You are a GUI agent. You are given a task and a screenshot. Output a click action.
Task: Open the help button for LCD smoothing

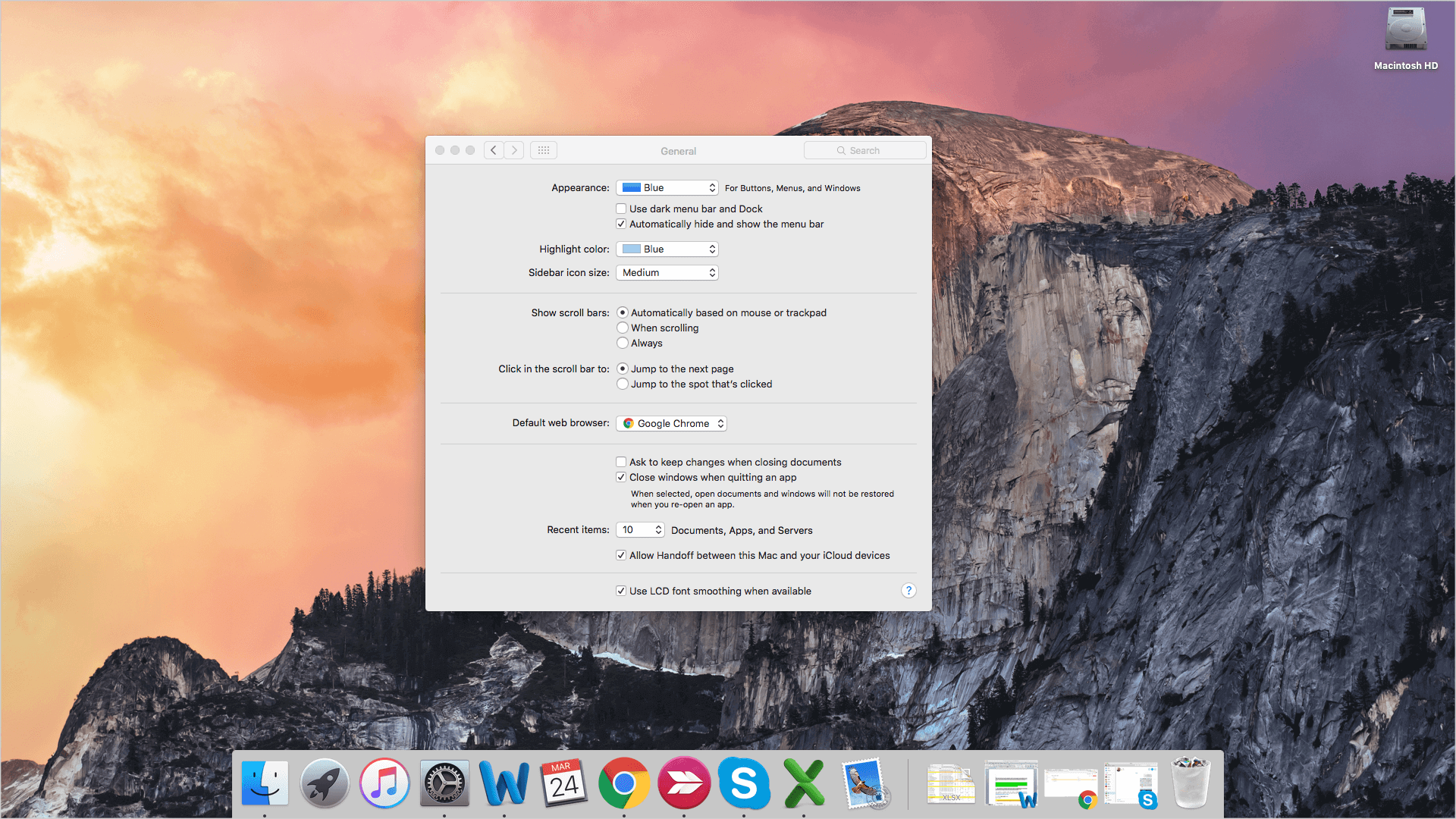pos(909,591)
